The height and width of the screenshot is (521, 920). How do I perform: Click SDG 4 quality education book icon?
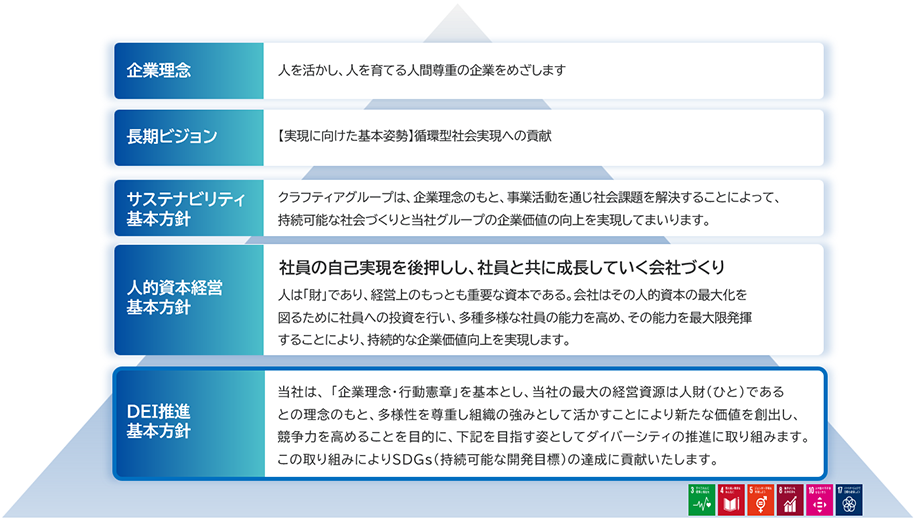(731, 500)
